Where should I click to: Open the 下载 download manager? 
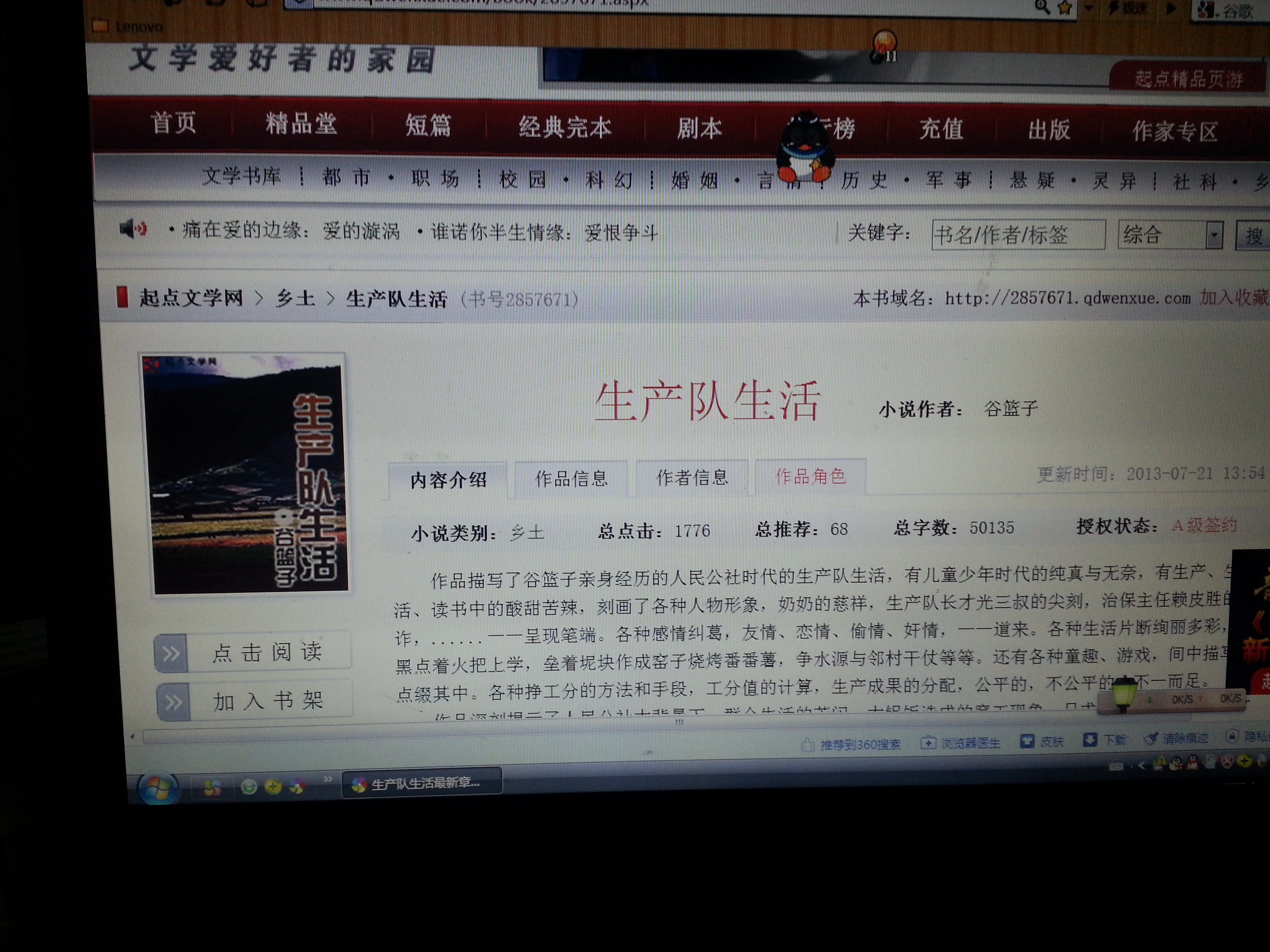pyautogui.click(x=1090, y=740)
